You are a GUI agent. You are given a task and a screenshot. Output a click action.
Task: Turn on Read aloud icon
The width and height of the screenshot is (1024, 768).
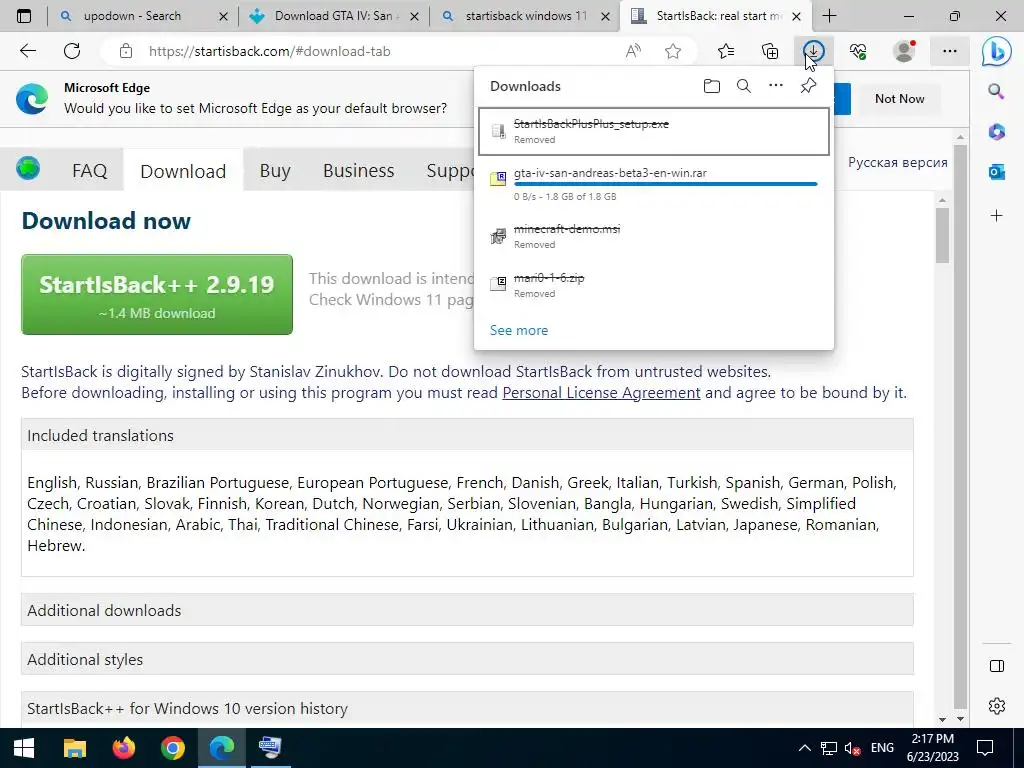click(x=633, y=51)
